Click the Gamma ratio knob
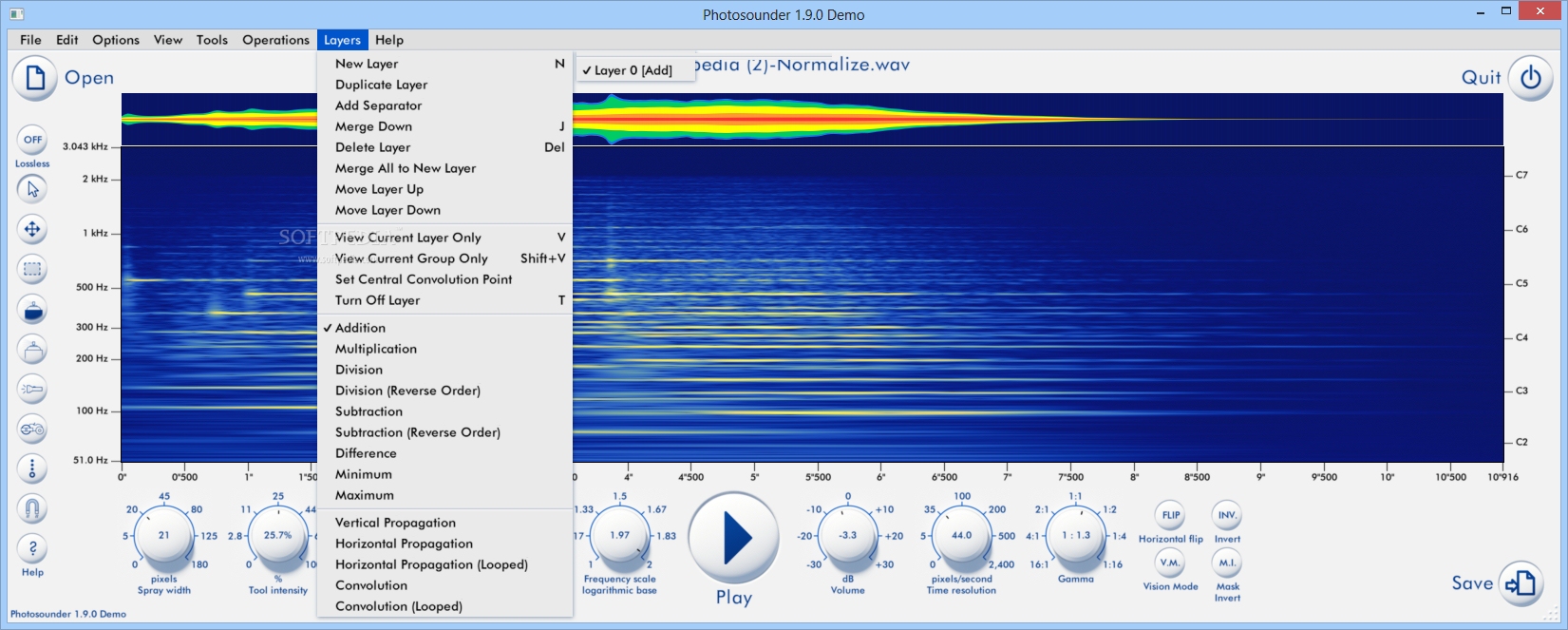 click(1075, 536)
